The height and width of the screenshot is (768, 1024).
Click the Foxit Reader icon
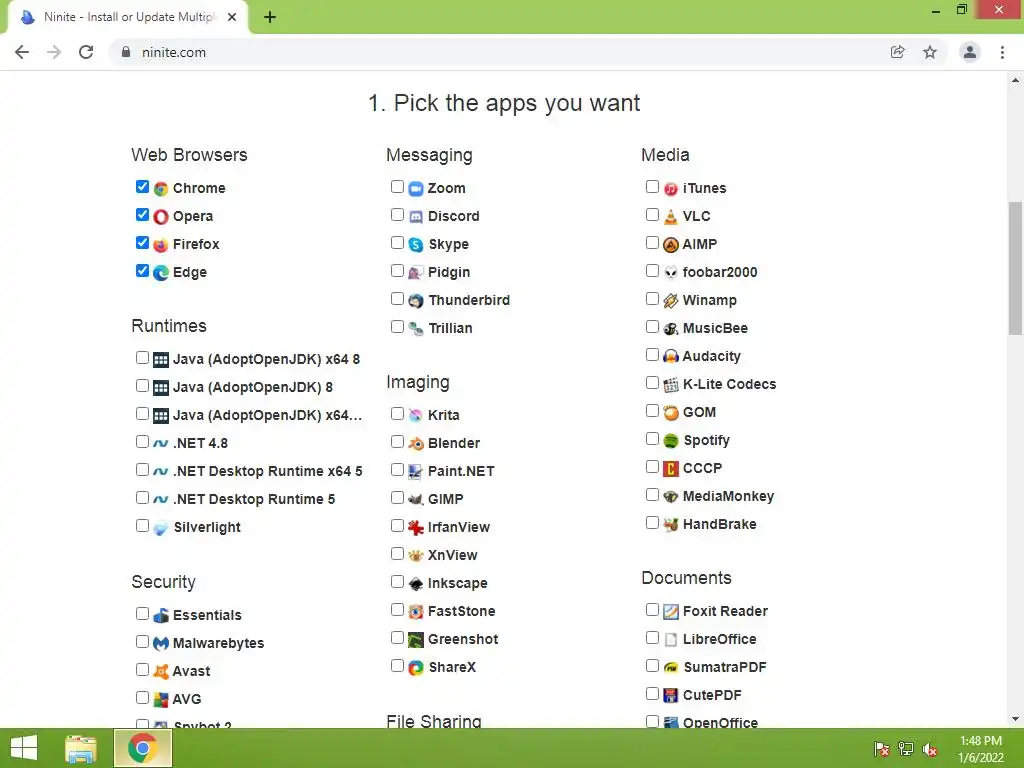[x=671, y=612]
